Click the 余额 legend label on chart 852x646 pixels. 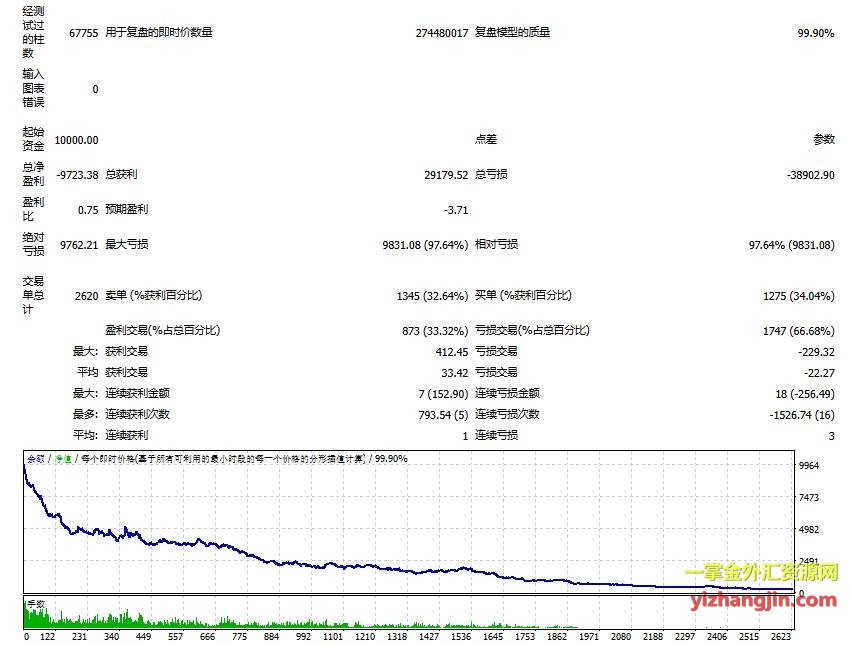[36, 458]
